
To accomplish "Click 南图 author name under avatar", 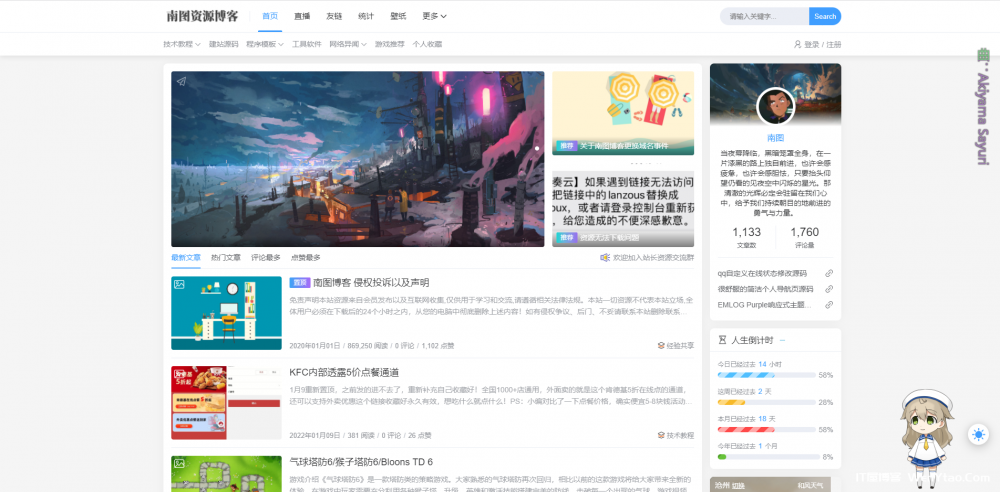I will 776,138.
